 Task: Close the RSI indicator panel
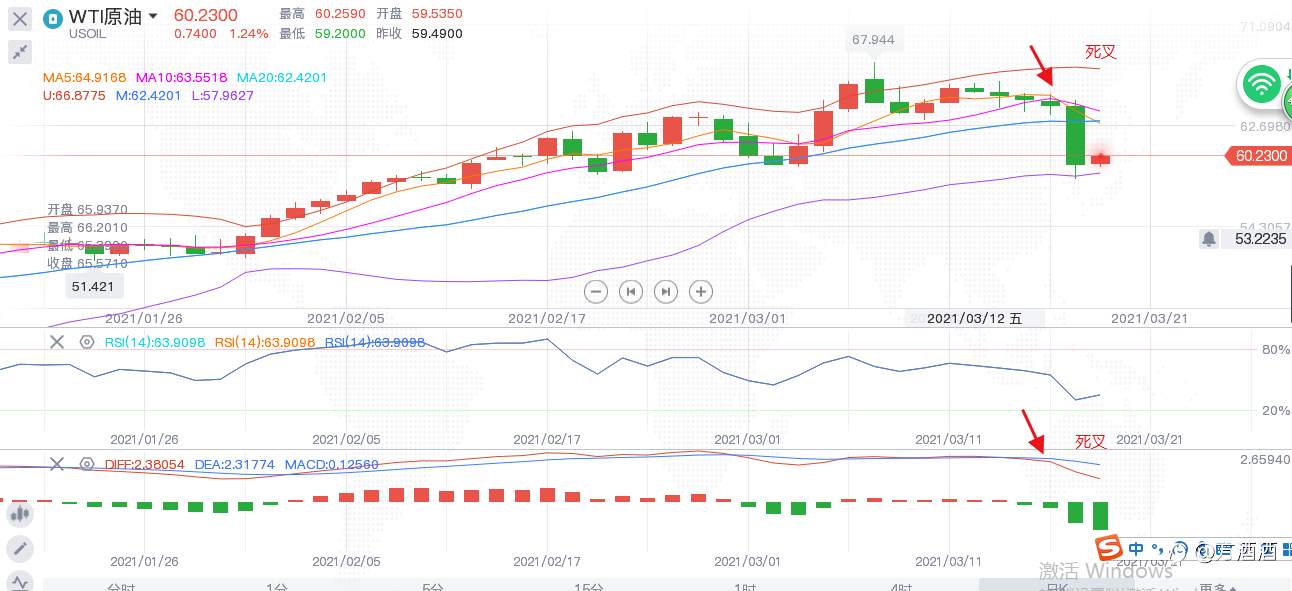point(57,342)
